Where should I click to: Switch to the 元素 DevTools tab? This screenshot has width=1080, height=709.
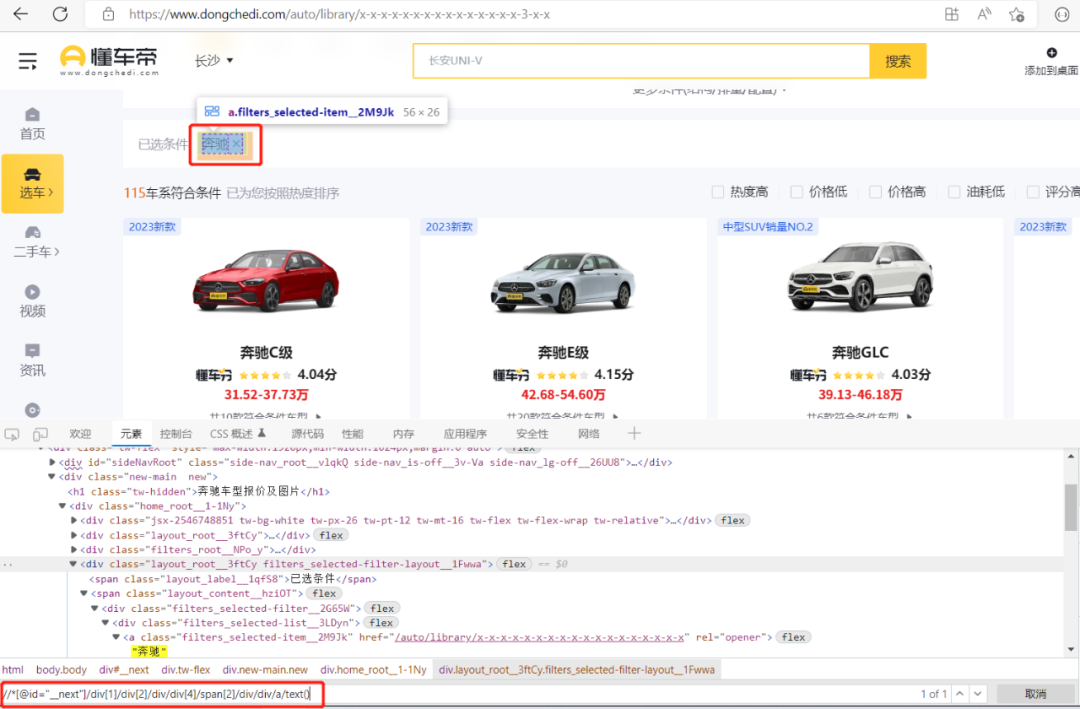(131, 433)
